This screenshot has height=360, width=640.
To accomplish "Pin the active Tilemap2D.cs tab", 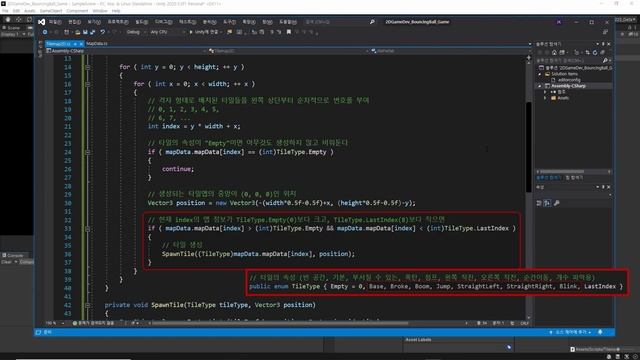I will (76, 44).
